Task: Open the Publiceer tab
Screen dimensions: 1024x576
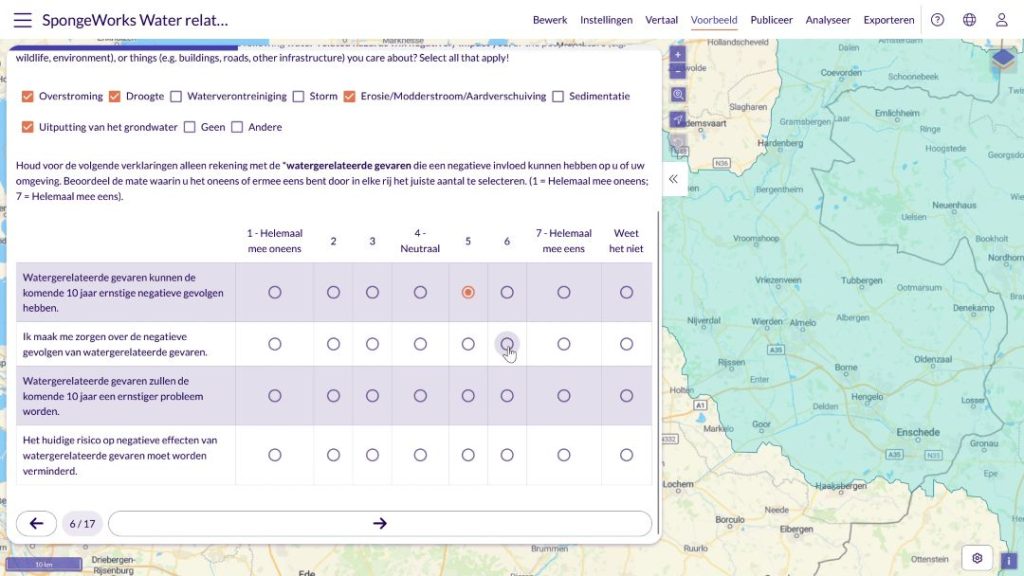Action: [771, 20]
